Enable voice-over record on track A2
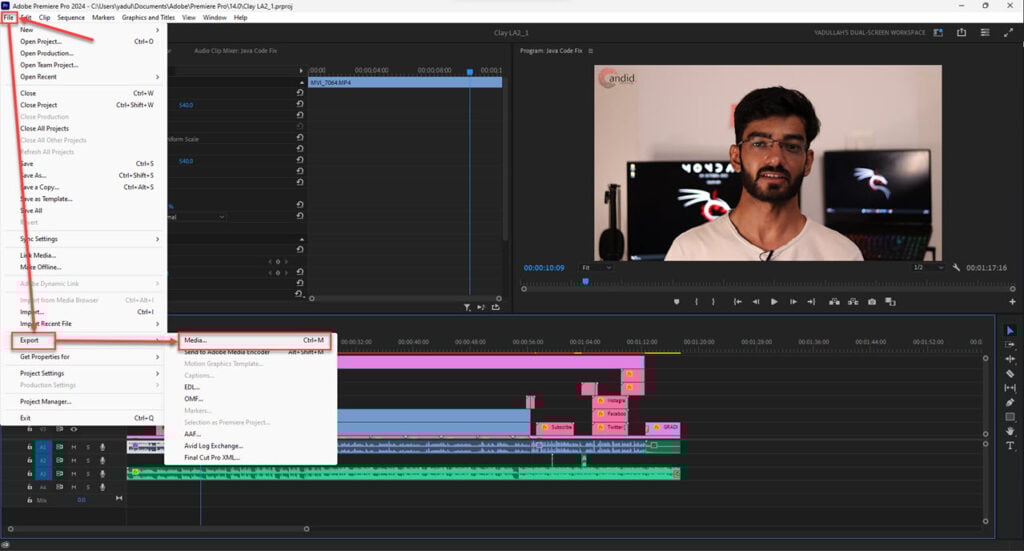The image size is (1024, 551). pyautogui.click(x=103, y=460)
